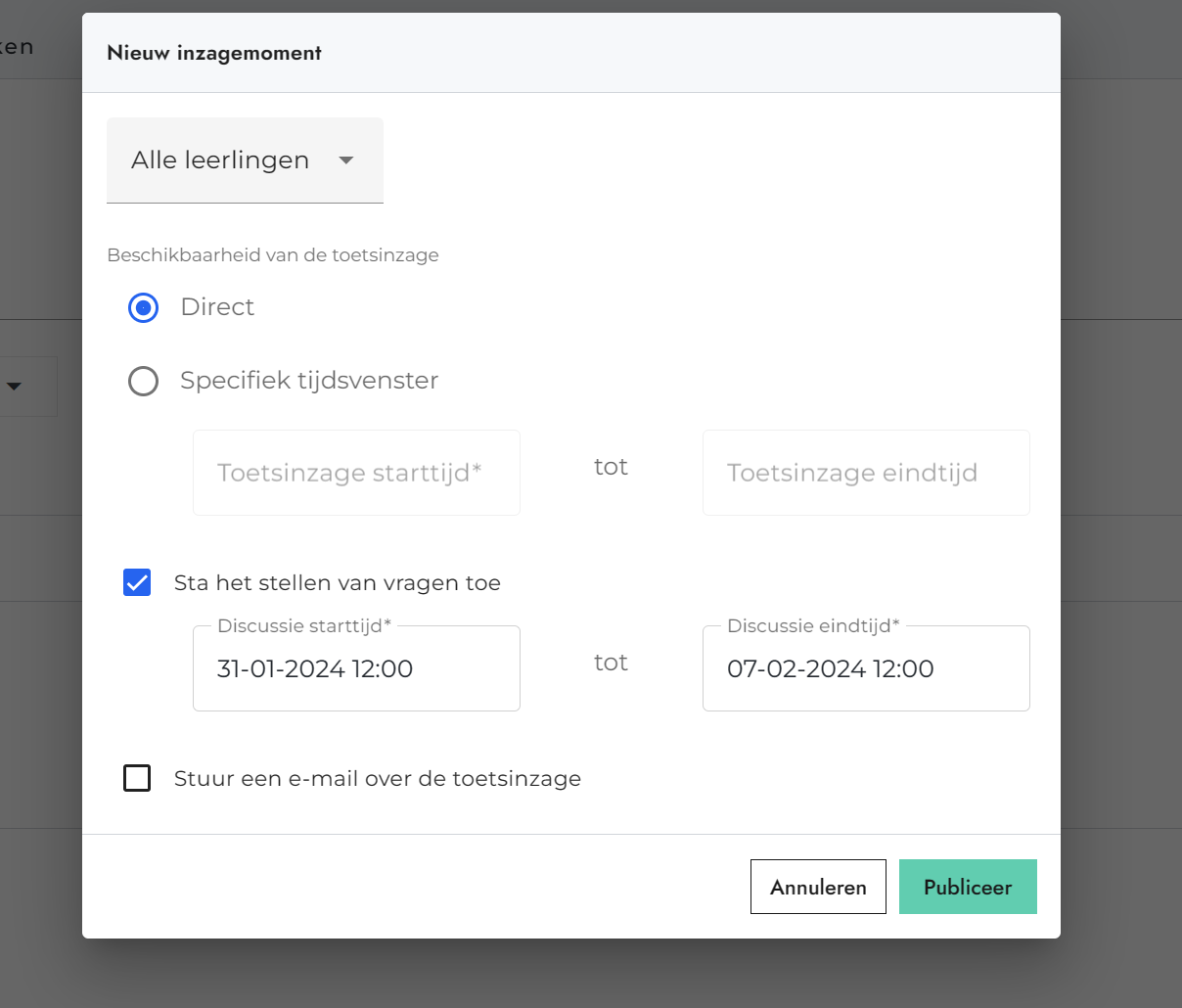The height and width of the screenshot is (1008, 1182).
Task: Choose Specifiek tijdsvenster availability option
Action: pos(143,381)
